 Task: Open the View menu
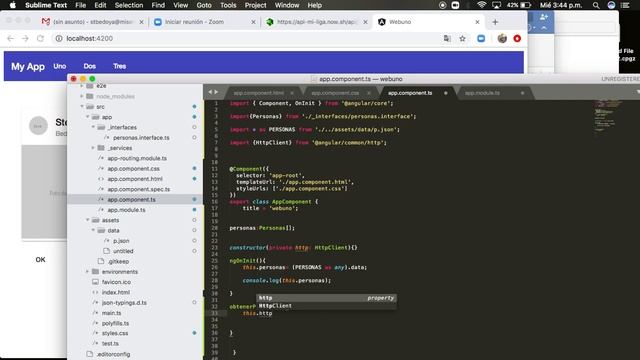(x=180, y=5)
